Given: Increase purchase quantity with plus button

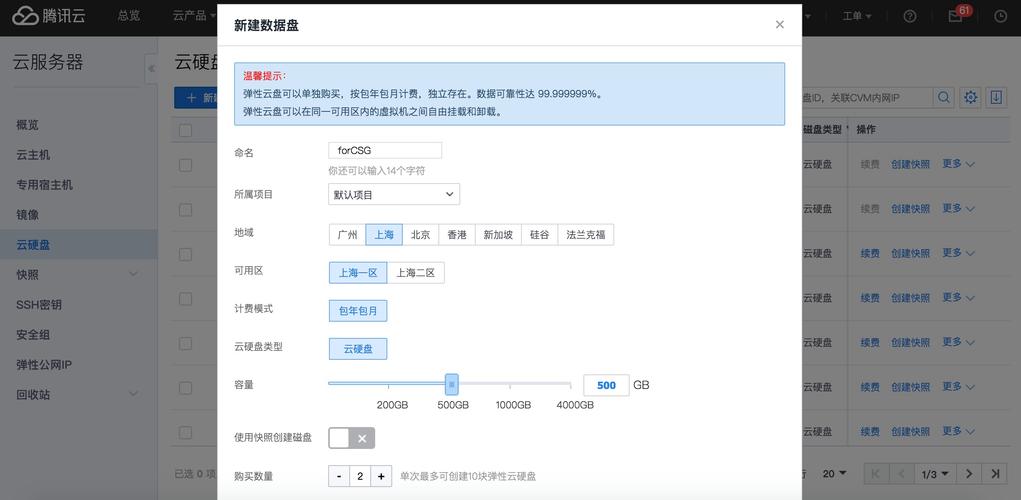Looking at the screenshot, I should tap(381, 477).
